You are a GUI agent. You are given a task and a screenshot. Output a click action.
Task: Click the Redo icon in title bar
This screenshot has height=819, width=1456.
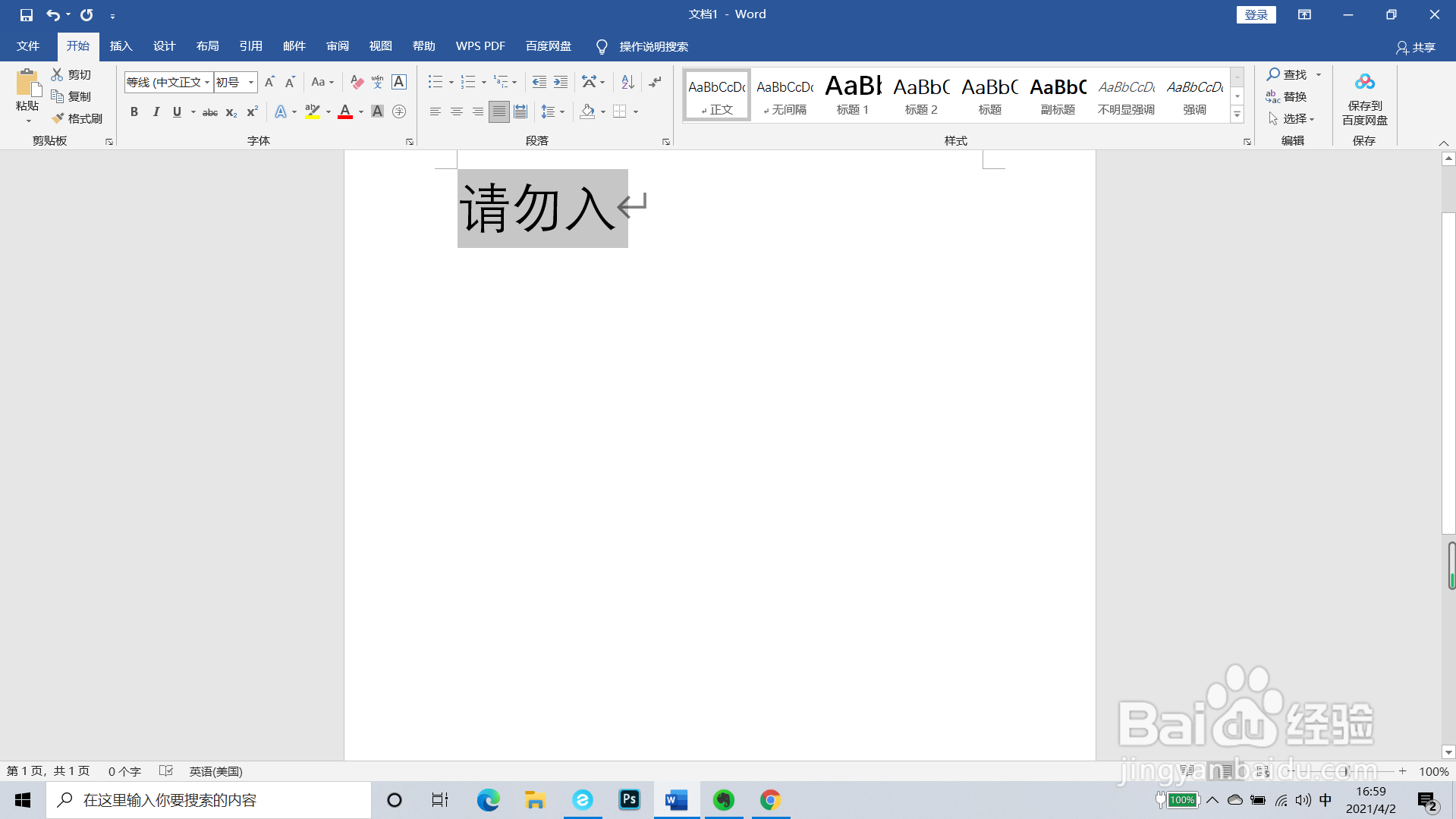(86, 14)
